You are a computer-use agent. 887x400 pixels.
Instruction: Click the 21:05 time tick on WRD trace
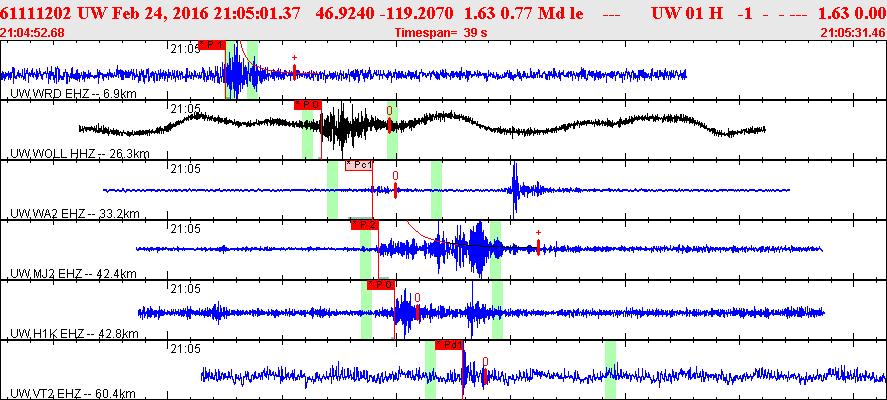185,49
